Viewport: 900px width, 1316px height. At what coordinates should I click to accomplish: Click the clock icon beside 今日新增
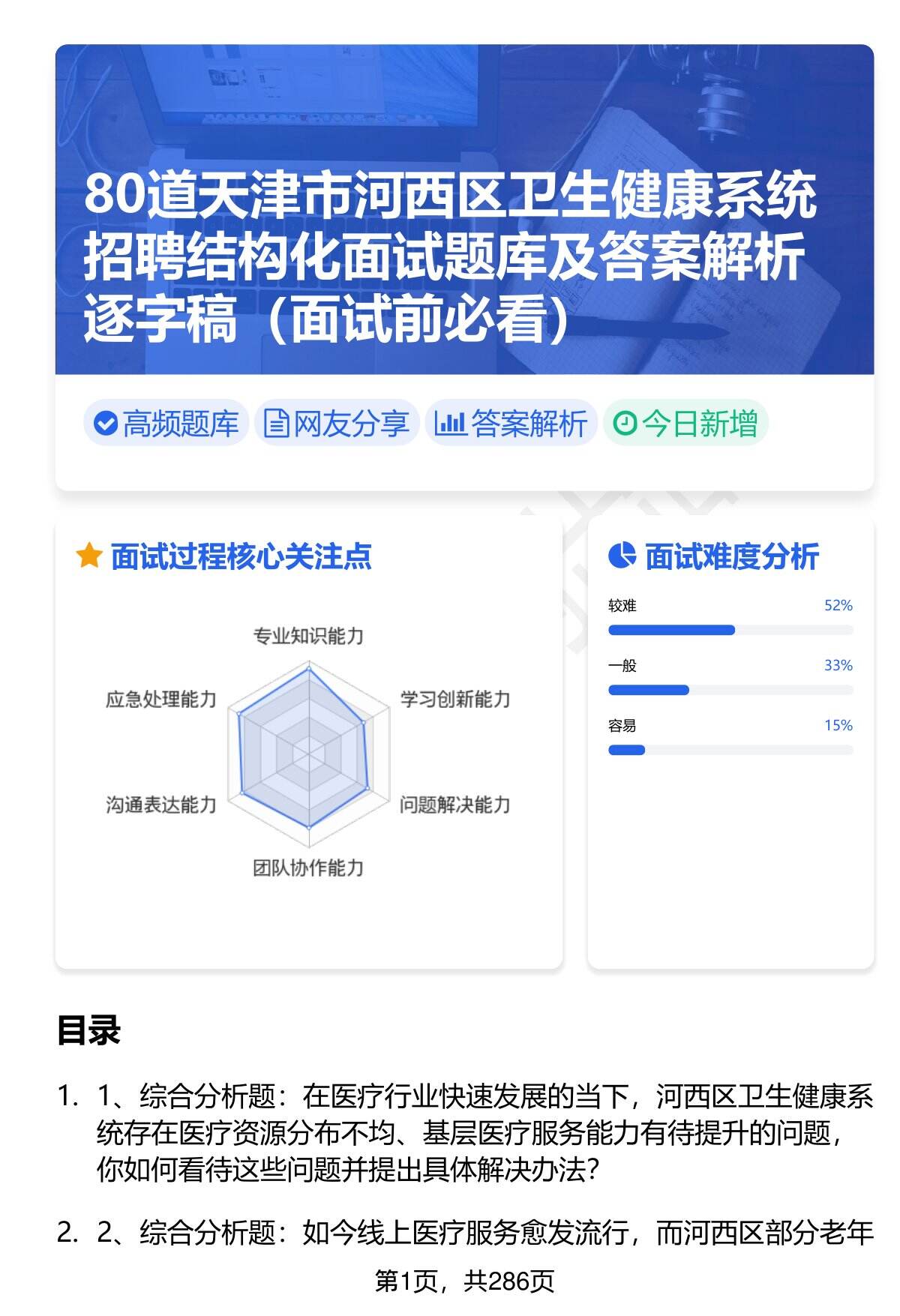[x=625, y=424]
